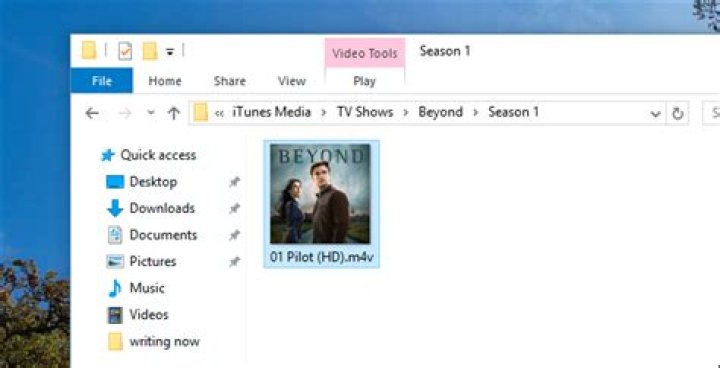Open Pictures in Quick access

(153, 261)
